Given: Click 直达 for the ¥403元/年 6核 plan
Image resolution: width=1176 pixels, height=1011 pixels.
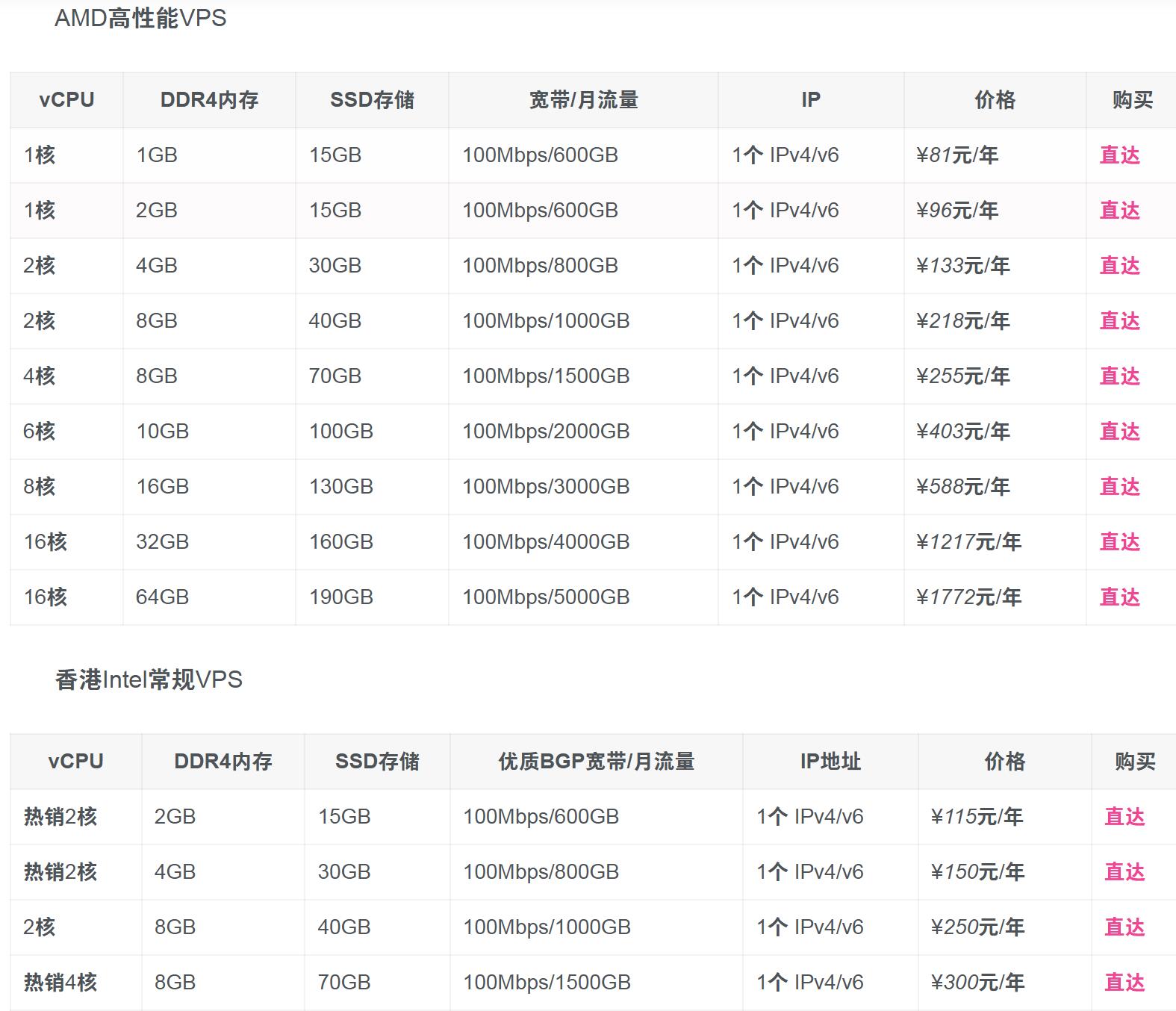Looking at the screenshot, I should pos(1119,432).
